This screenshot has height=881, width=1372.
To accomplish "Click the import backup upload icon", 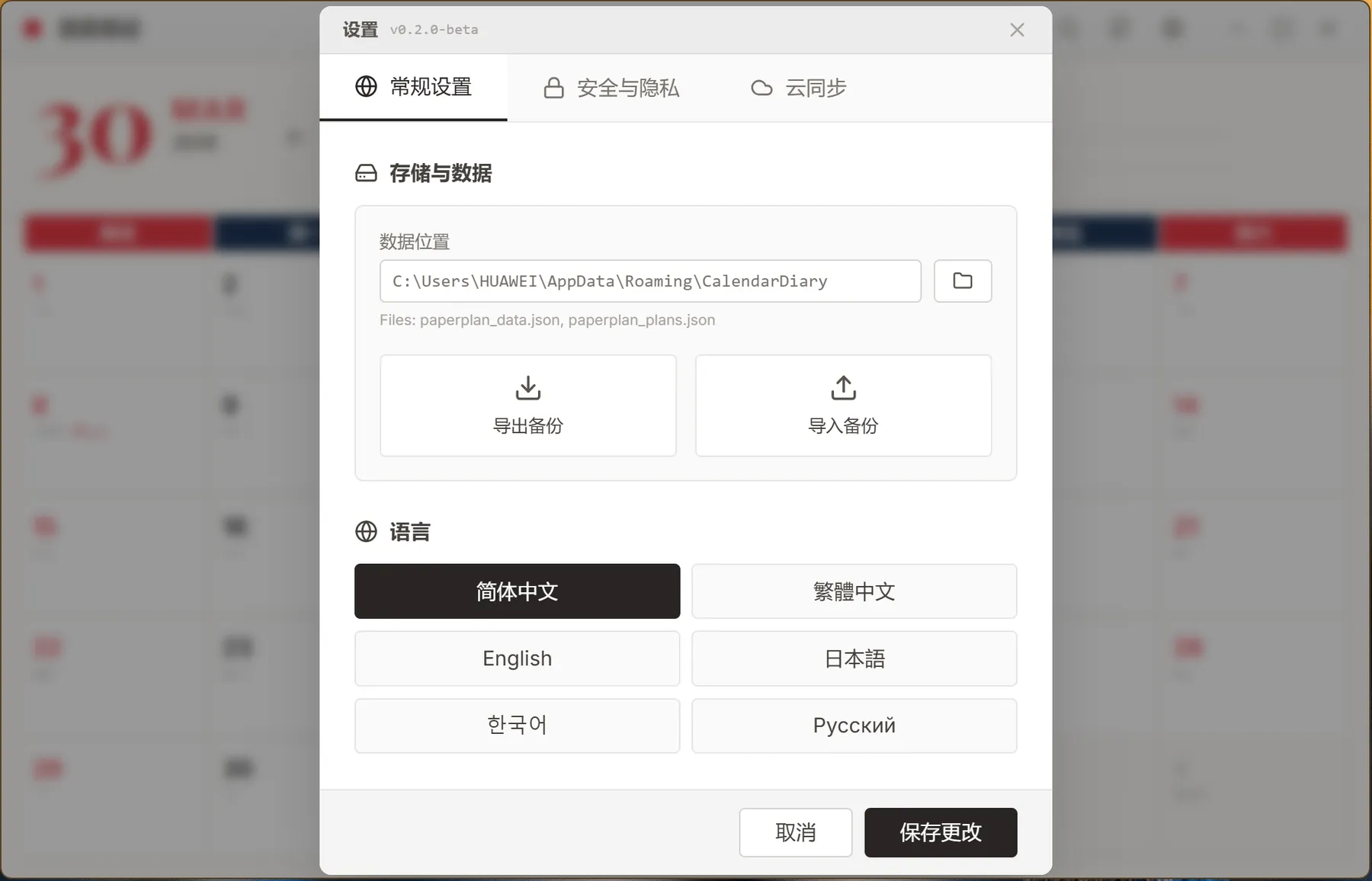I will 843,388.
